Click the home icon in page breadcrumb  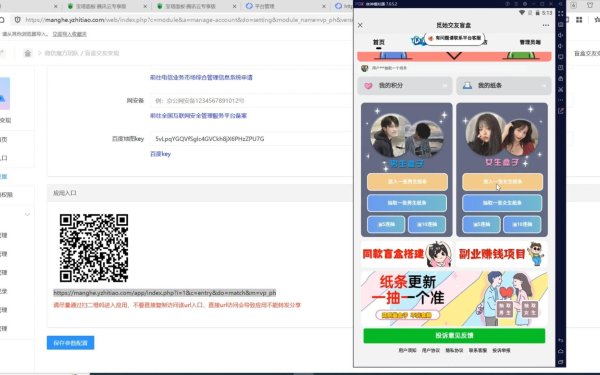point(28,53)
